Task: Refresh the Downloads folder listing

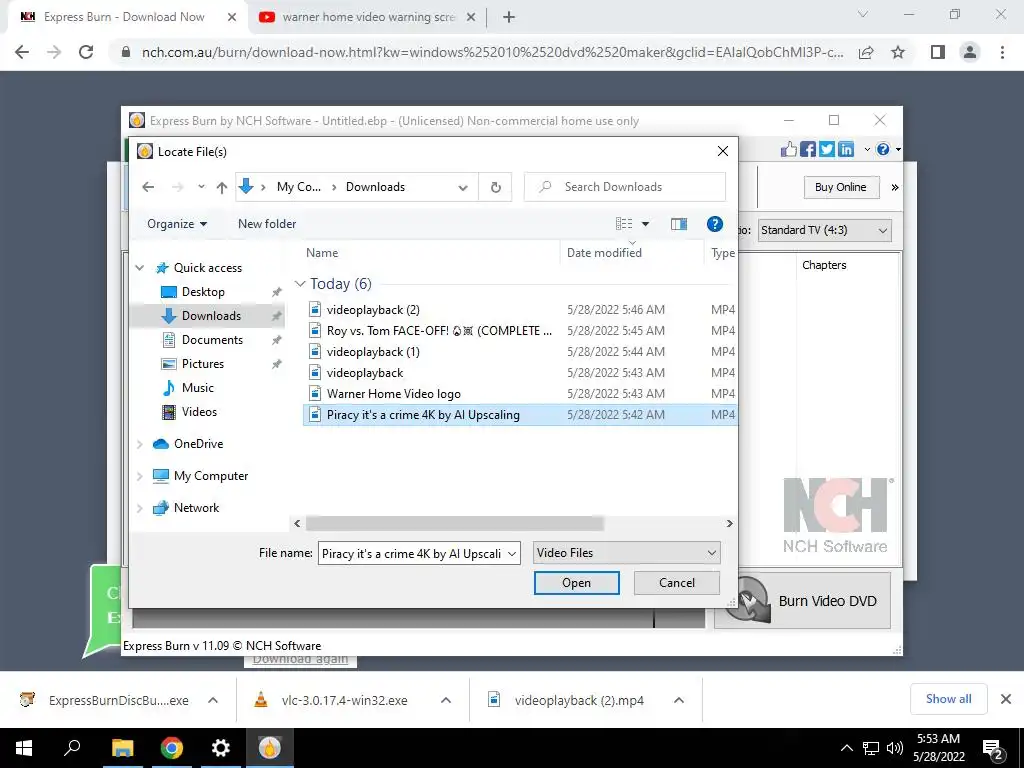Action: pos(496,187)
